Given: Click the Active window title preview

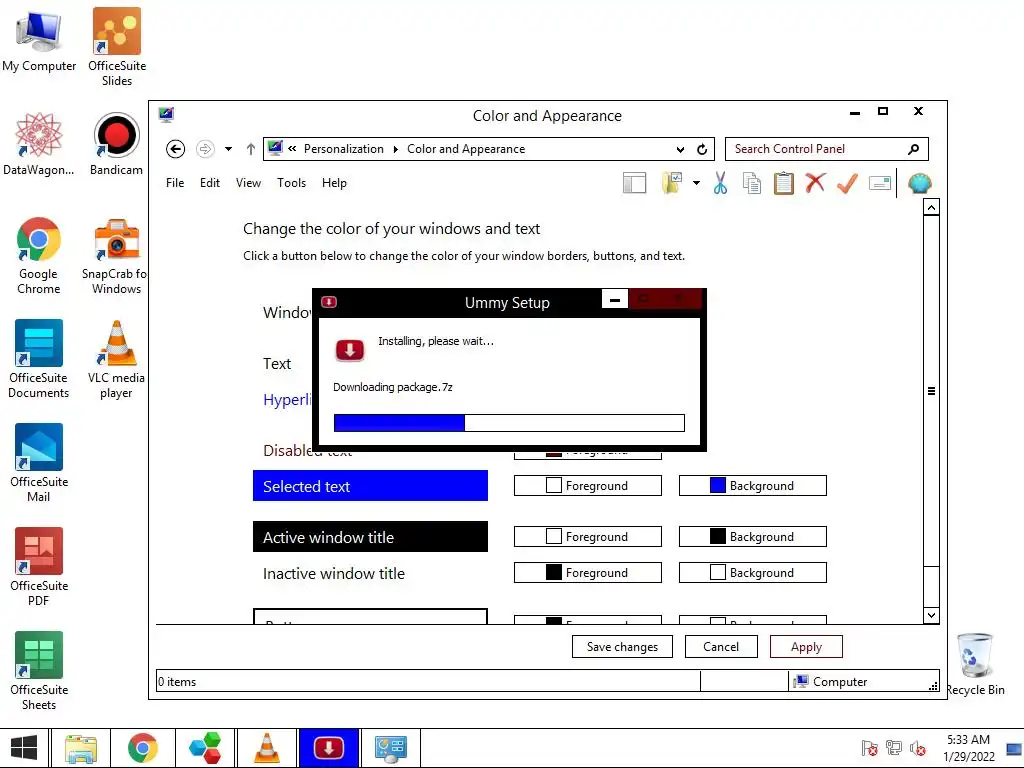Looking at the screenshot, I should click(x=370, y=536).
